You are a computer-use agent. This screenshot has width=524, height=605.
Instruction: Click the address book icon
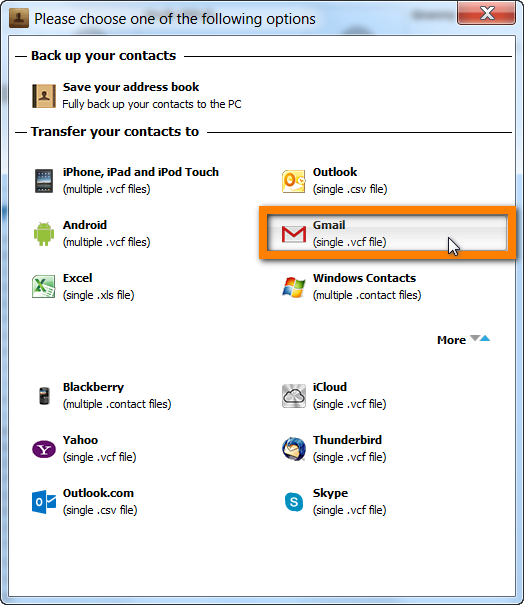(x=44, y=96)
